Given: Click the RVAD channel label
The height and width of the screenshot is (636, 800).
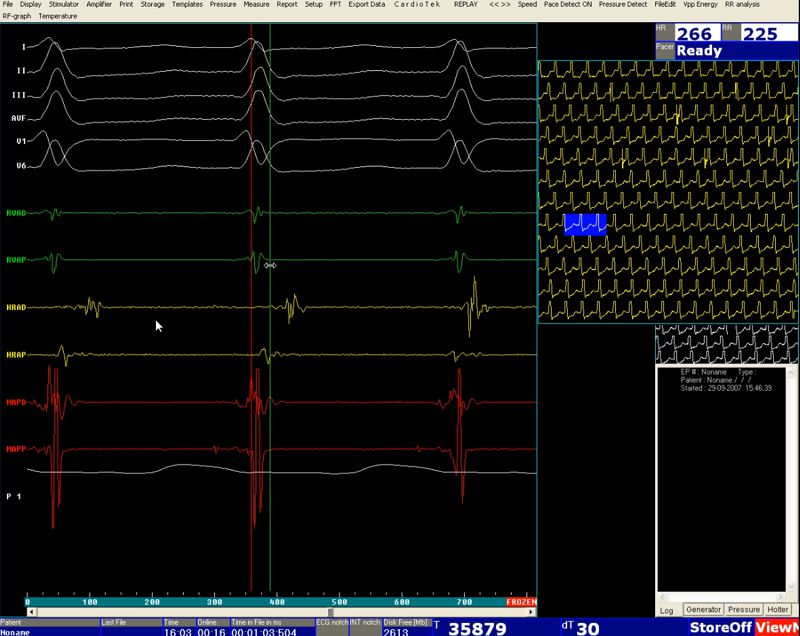Looking at the screenshot, I should [x=16, y=213].
